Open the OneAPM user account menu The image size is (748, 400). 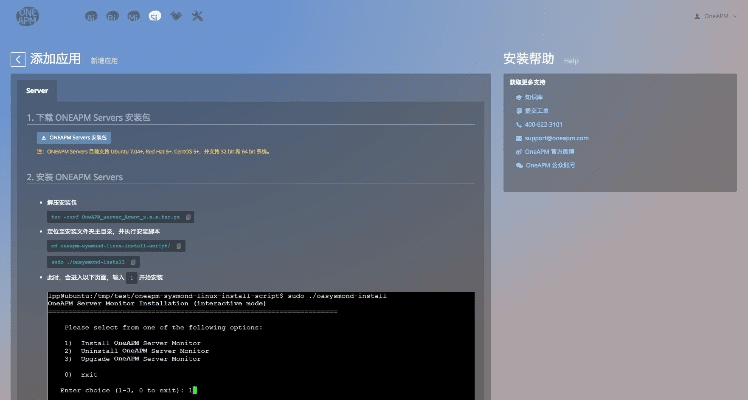[x=711, y=16]
